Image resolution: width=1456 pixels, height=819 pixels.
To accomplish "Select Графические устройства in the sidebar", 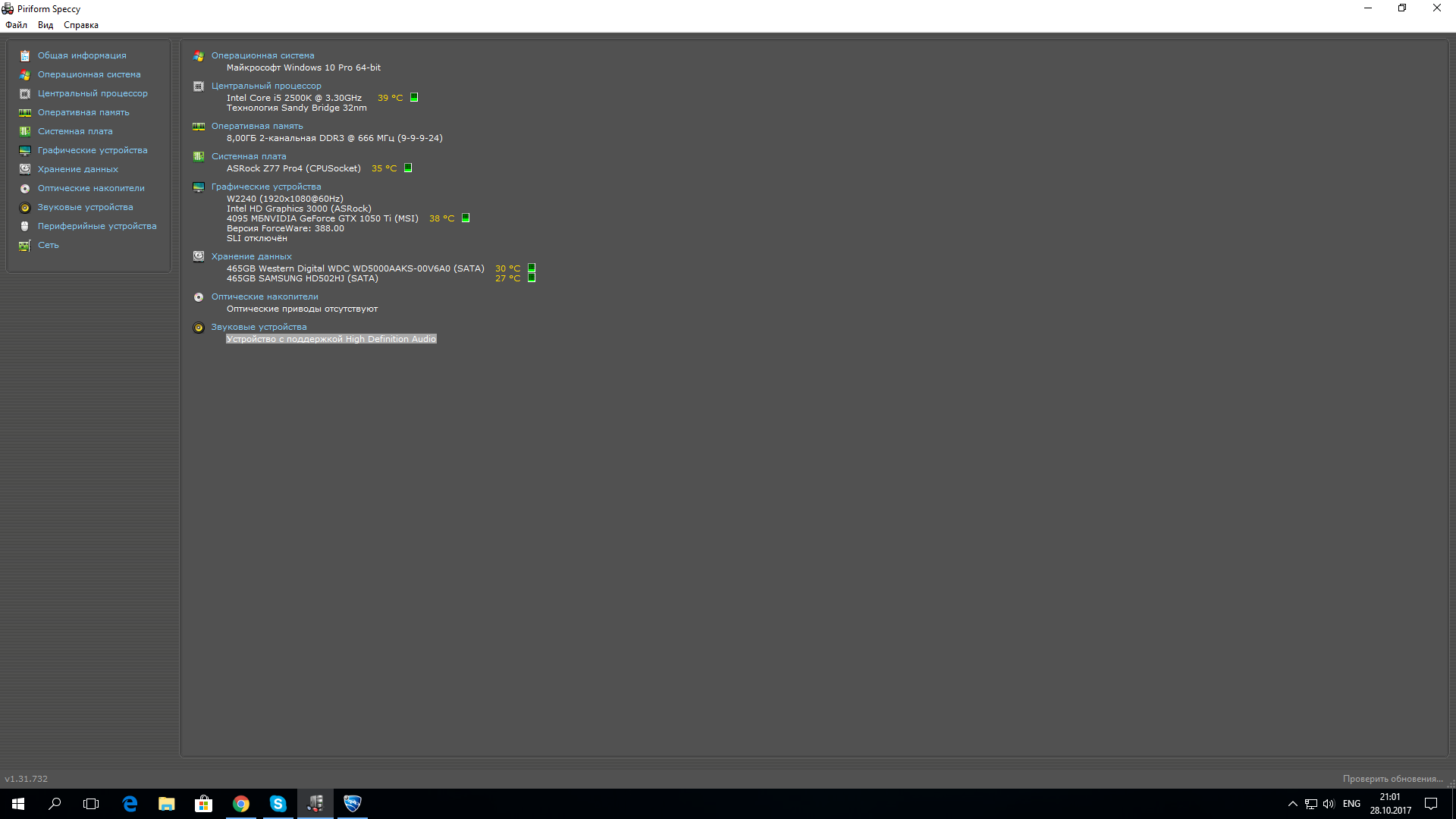I will pyautogui.click(x=93, y=150).
